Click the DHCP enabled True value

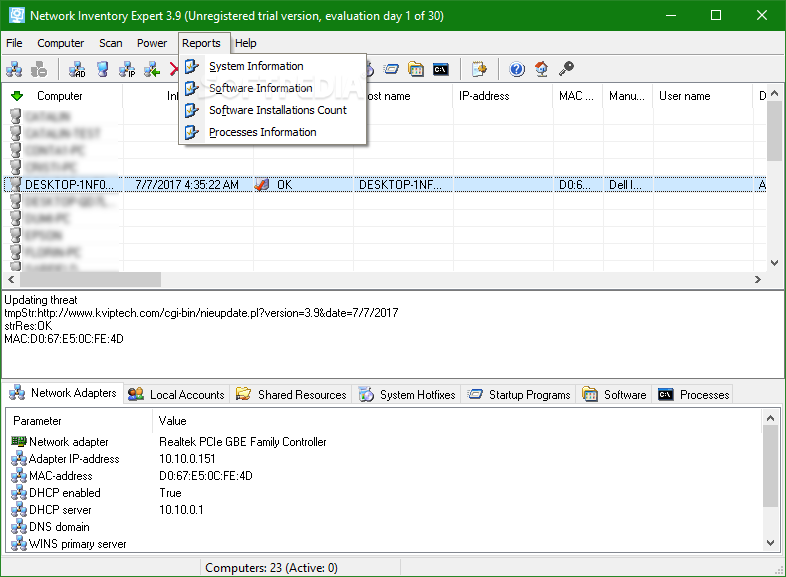[x=170, y=493]
